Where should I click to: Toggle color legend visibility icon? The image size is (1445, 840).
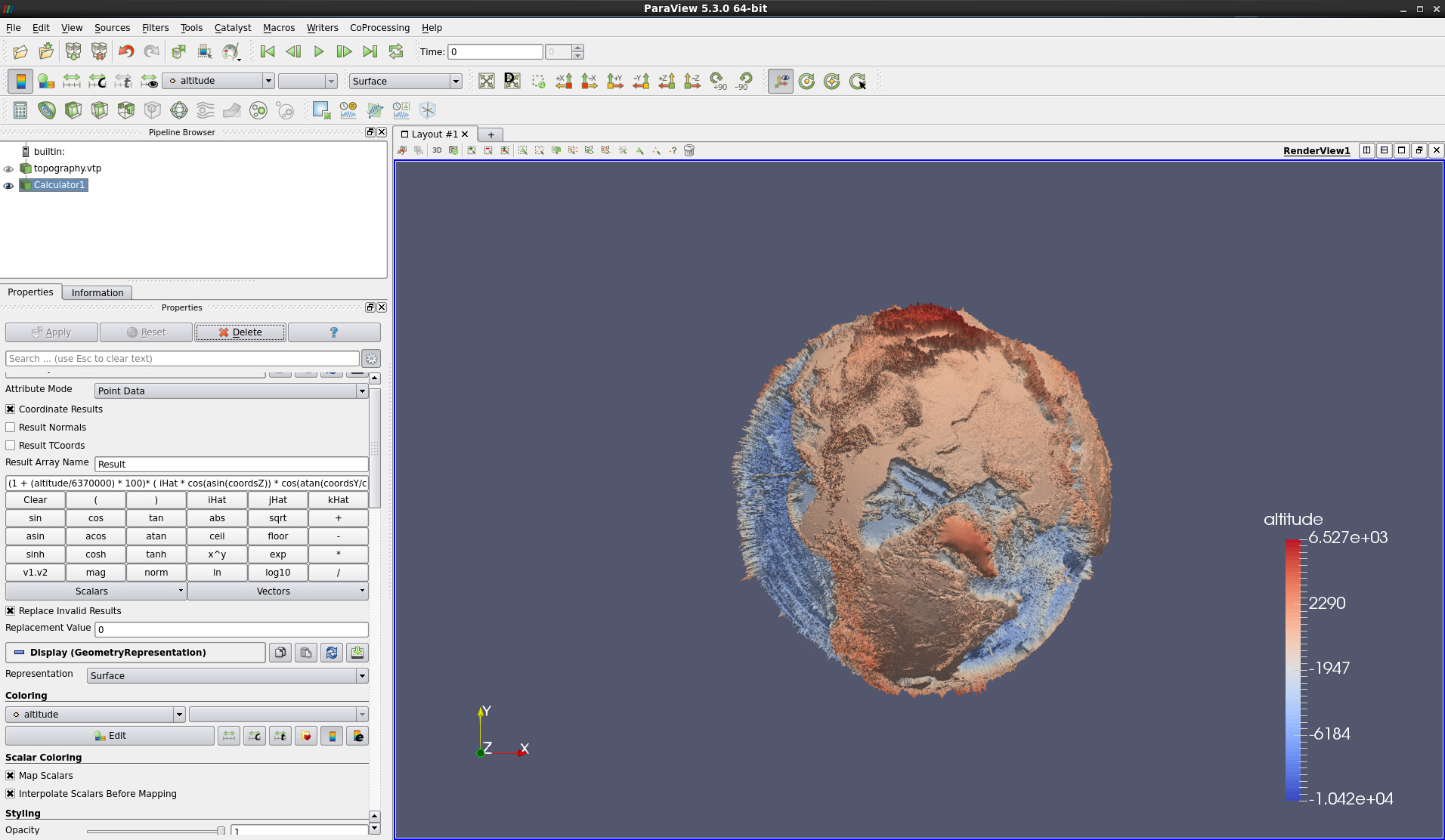tap(20, 81)
